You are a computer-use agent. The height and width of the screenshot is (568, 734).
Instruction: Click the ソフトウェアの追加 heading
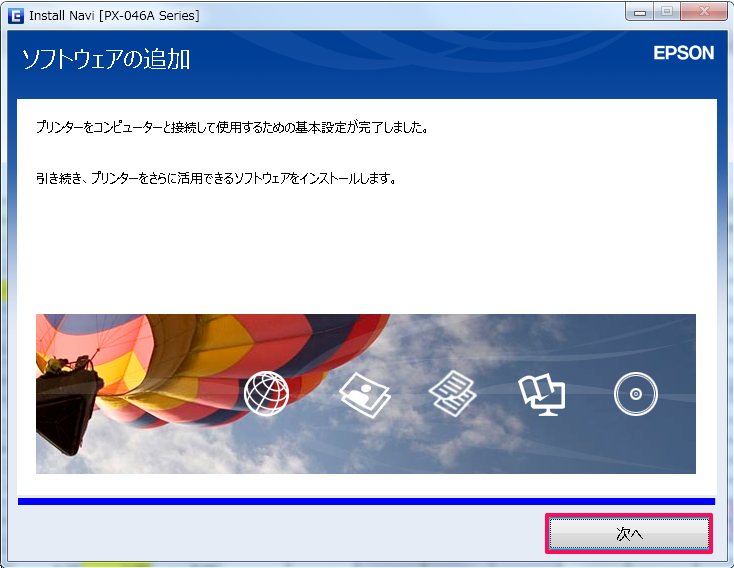click(106, 60)
